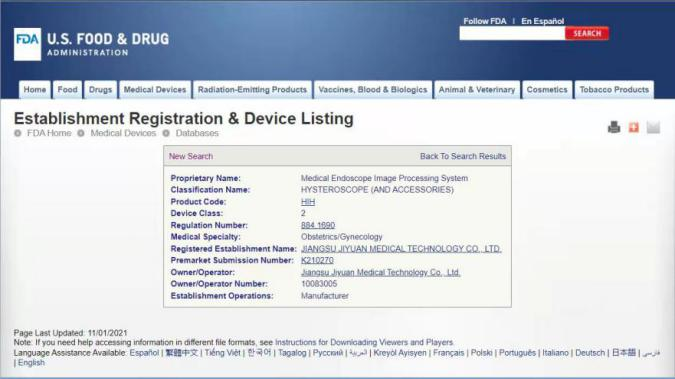The image size is (675, 379).
Task: Open the Medical Devices tab
Action: tap(155, 90)
